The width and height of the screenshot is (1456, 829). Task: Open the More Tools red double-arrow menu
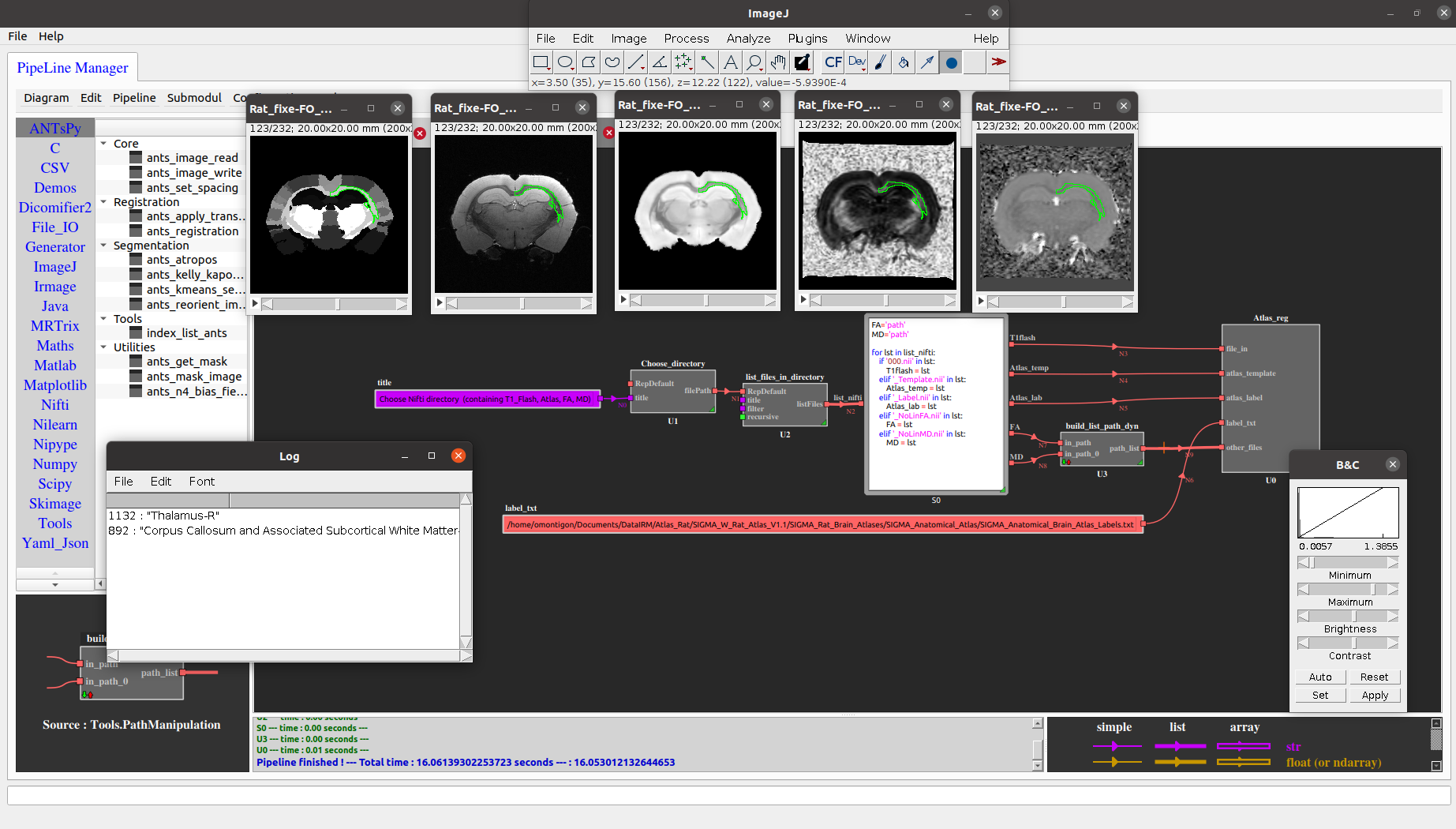[999, 62]
